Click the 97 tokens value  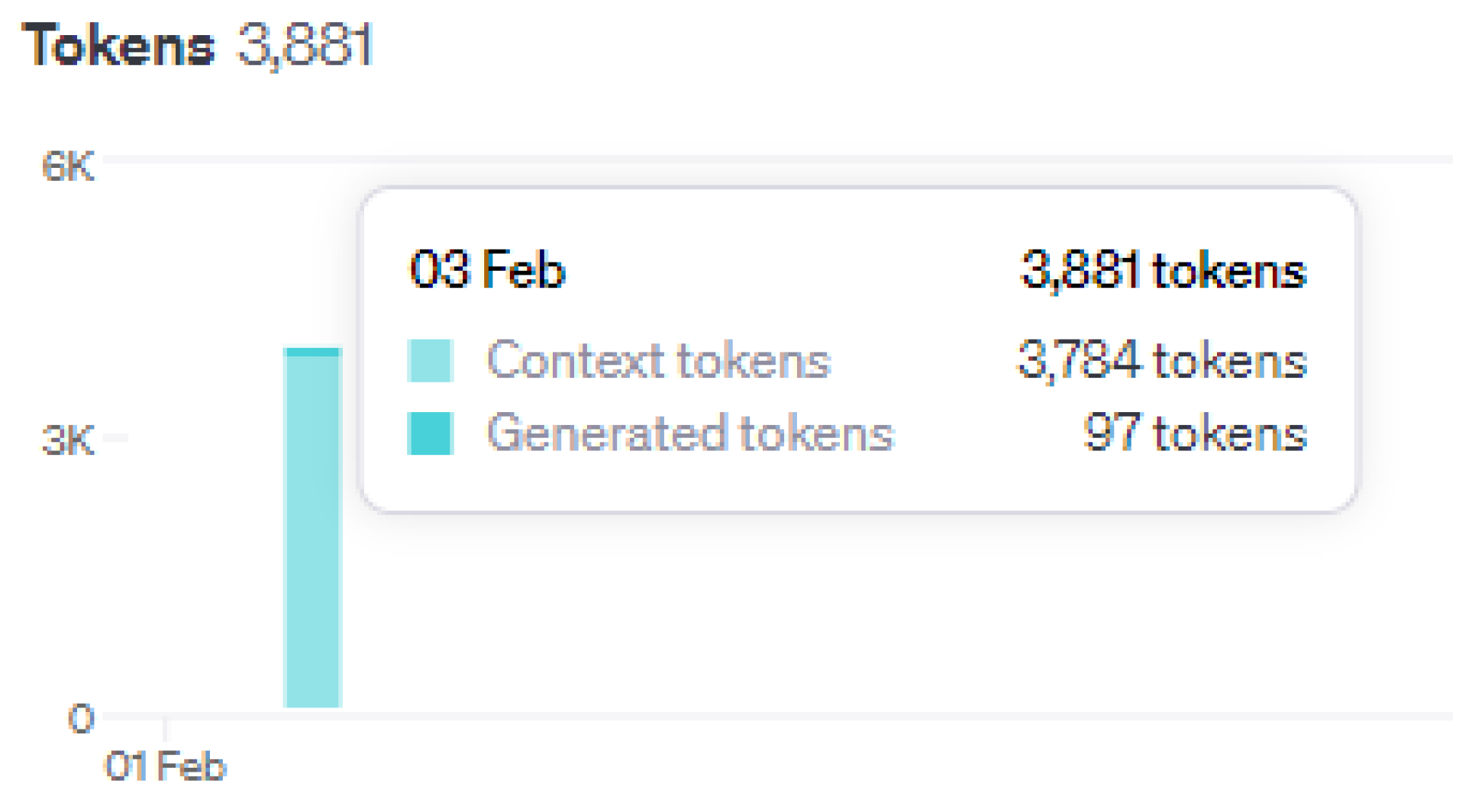[1195, 433]
